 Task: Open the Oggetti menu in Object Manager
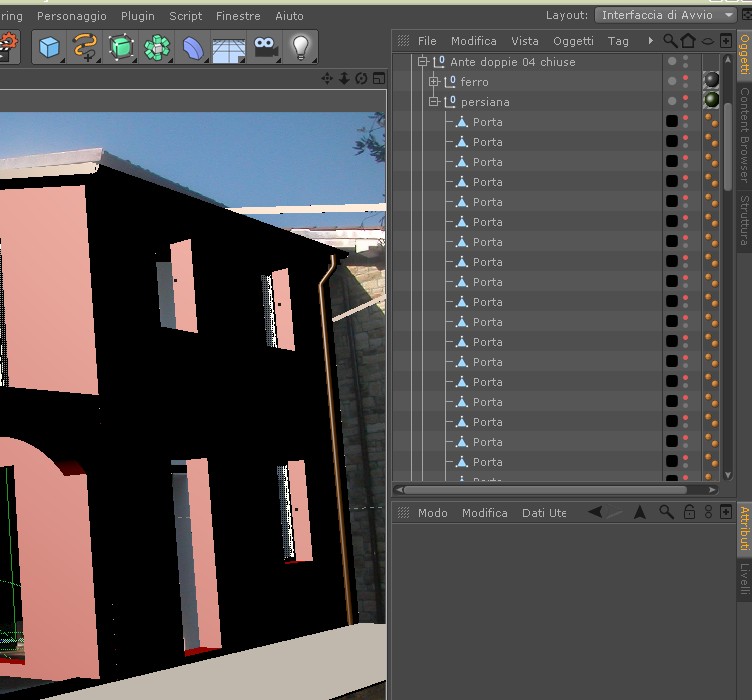pos(573,41)
